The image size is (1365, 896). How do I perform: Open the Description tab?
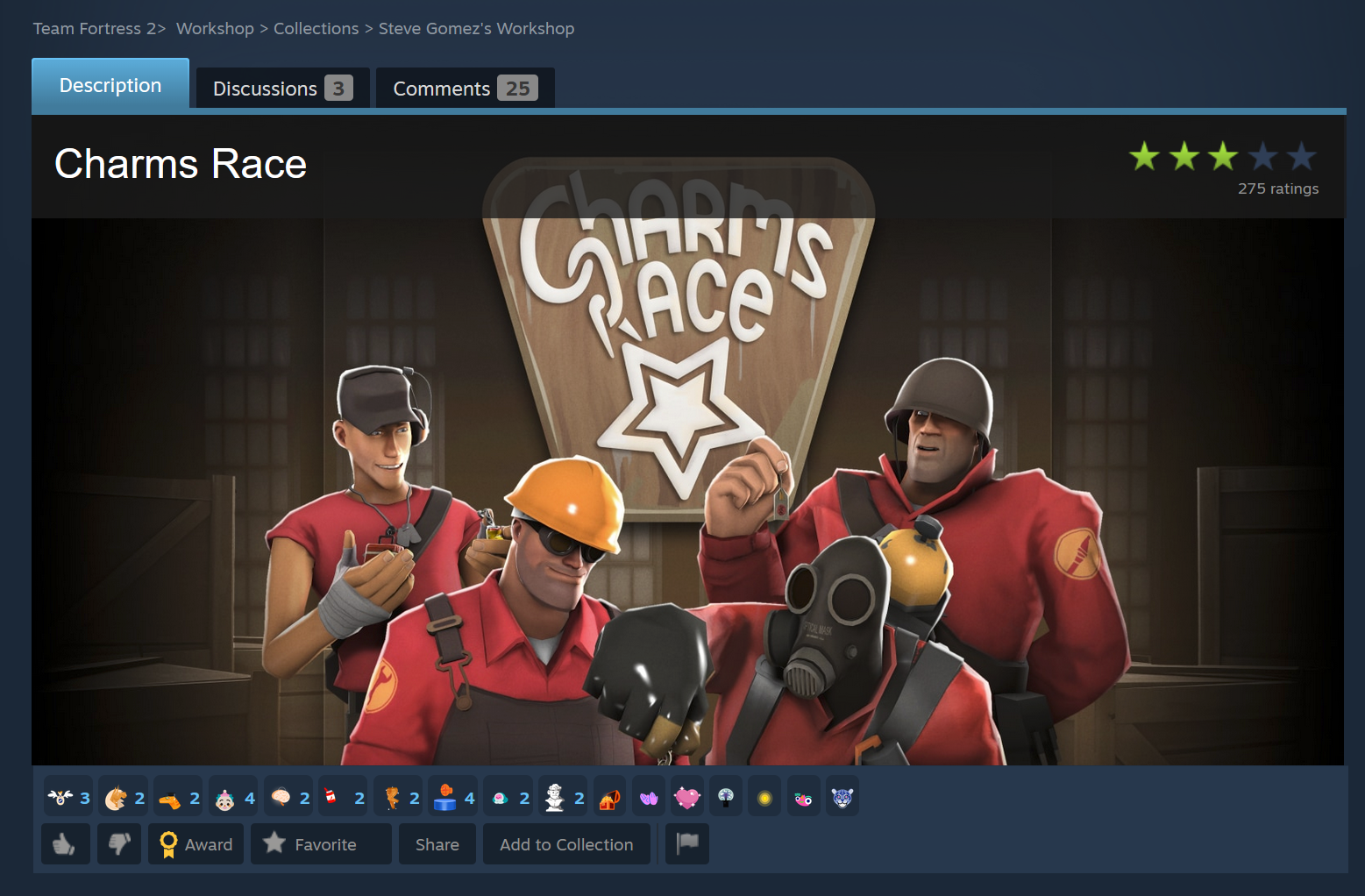pyautogui.click(x=110, y=85)
